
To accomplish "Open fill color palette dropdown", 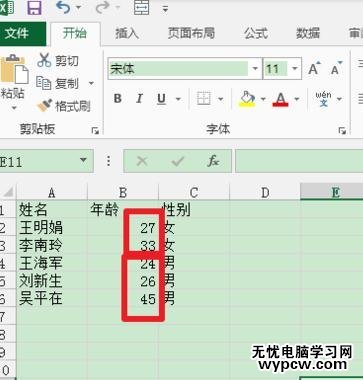I will (x=263, y=99).
